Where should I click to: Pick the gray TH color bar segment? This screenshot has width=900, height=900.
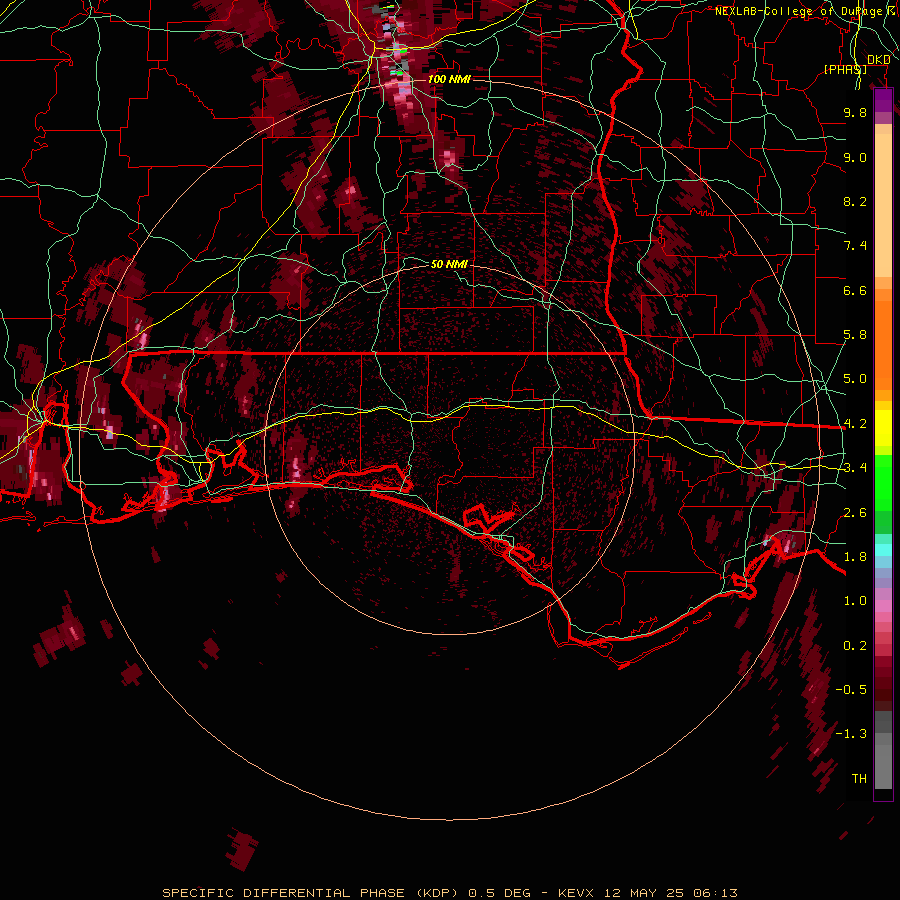883,766
